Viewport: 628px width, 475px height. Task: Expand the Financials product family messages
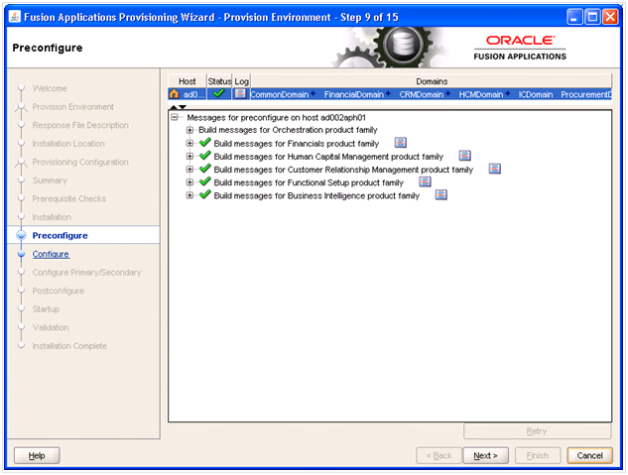pos(190,143)
